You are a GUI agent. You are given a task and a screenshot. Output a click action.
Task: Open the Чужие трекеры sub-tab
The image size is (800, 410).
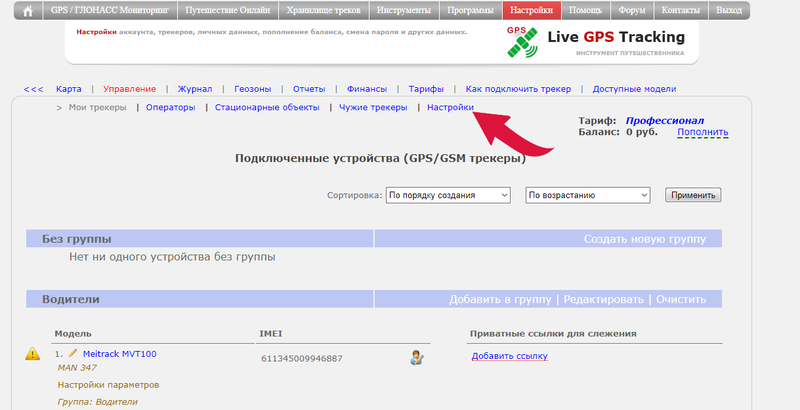[x=373, y=107]
